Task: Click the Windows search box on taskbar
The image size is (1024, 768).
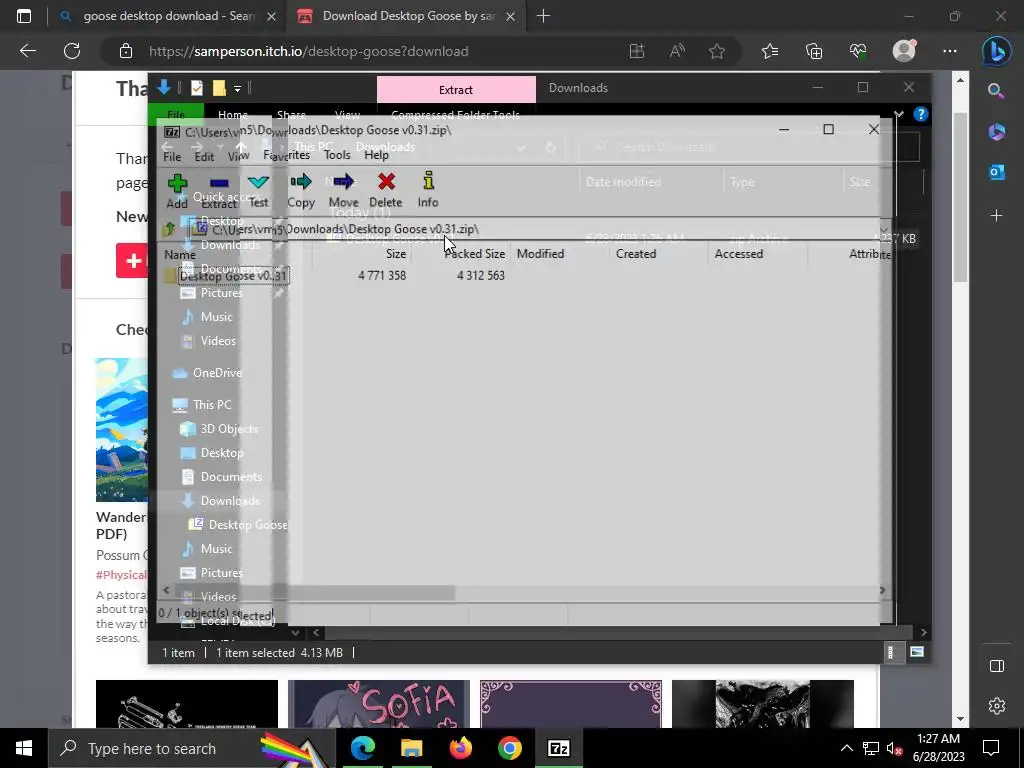Action: (190, 748)
